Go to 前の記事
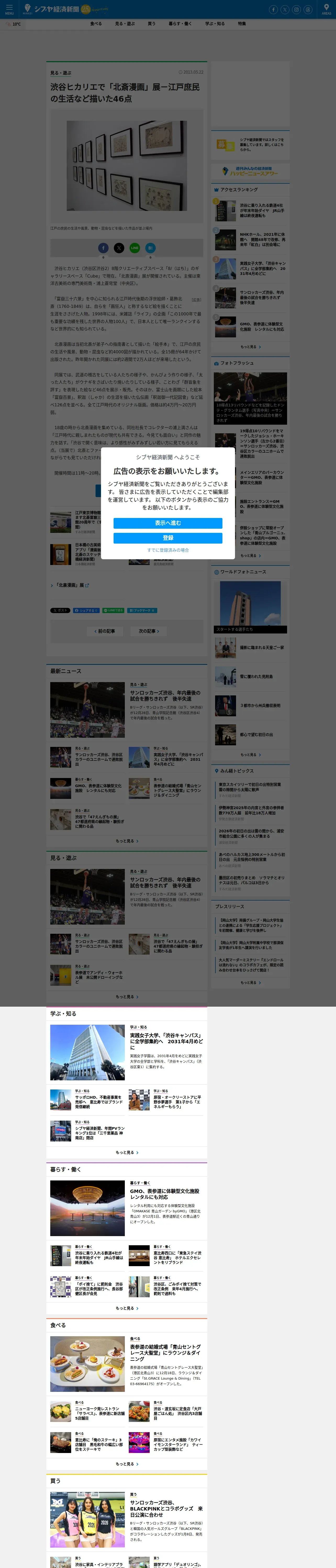336x1568 pixels. tap(105, 631)
